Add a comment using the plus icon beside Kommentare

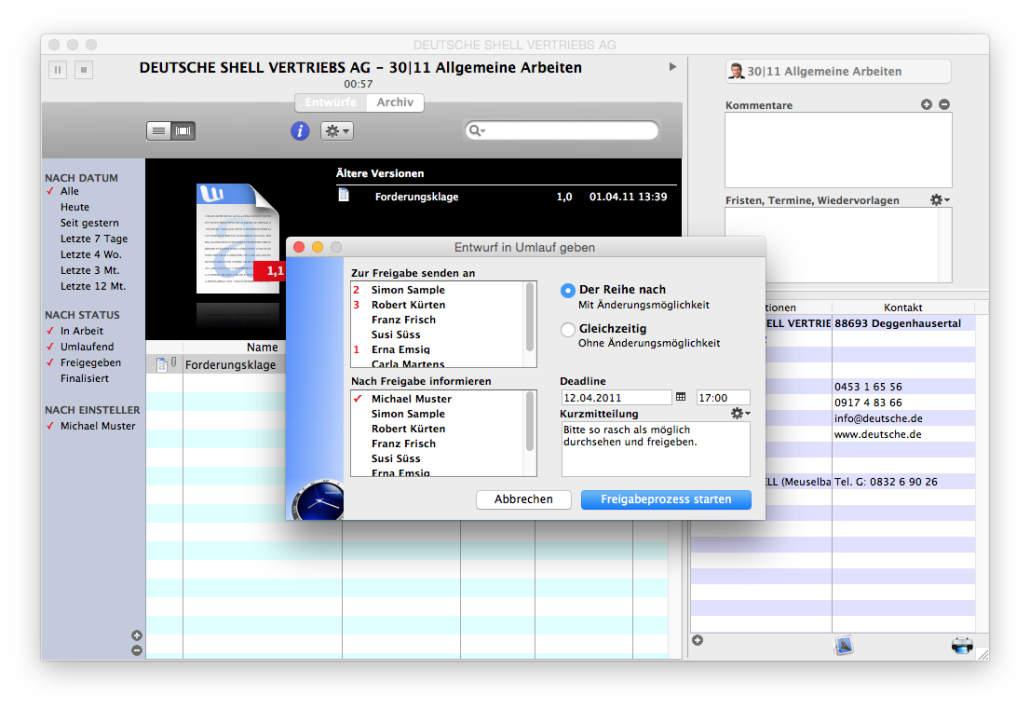(x=928, y=103)
